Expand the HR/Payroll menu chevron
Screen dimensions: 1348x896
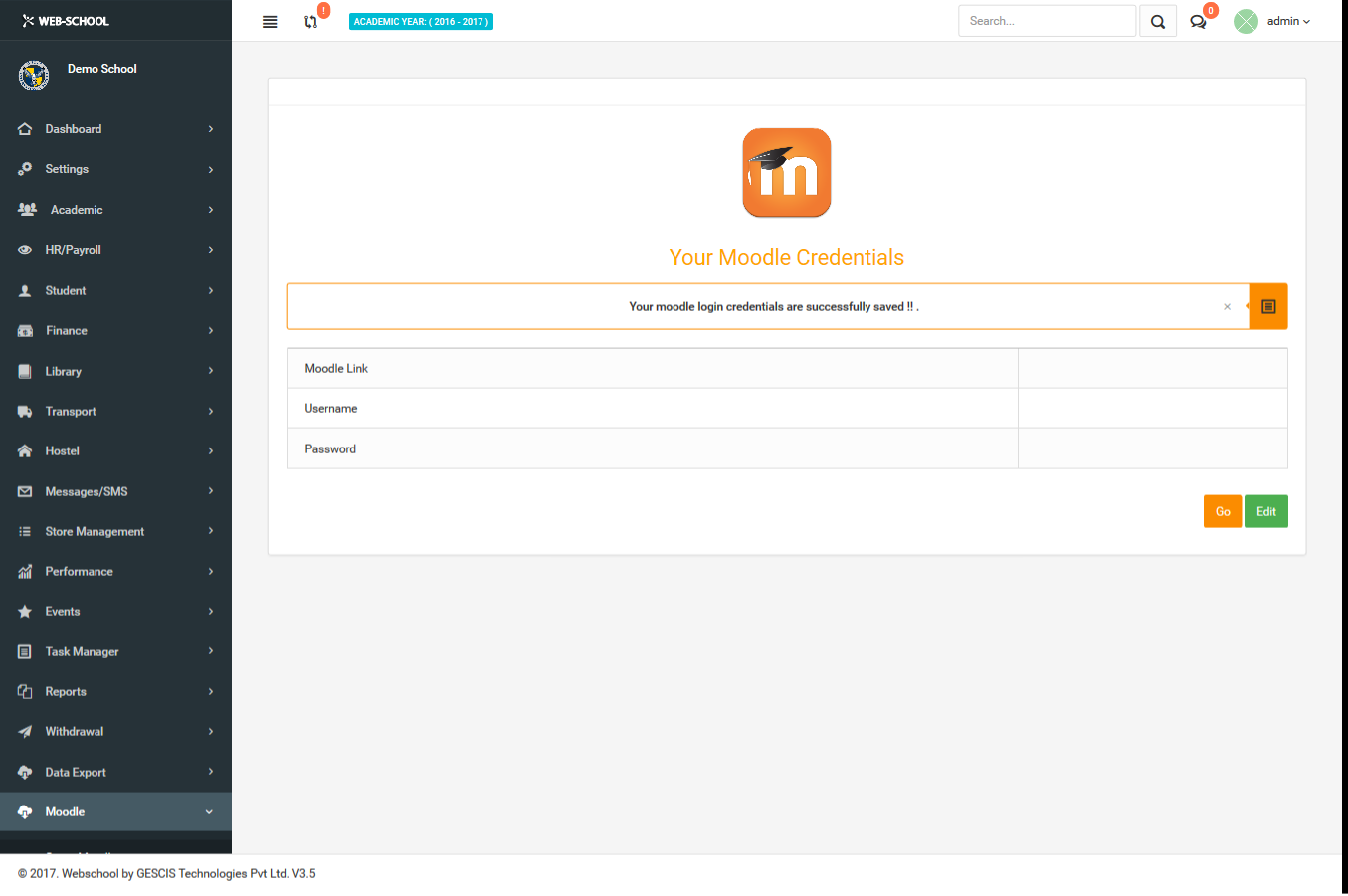211,250
